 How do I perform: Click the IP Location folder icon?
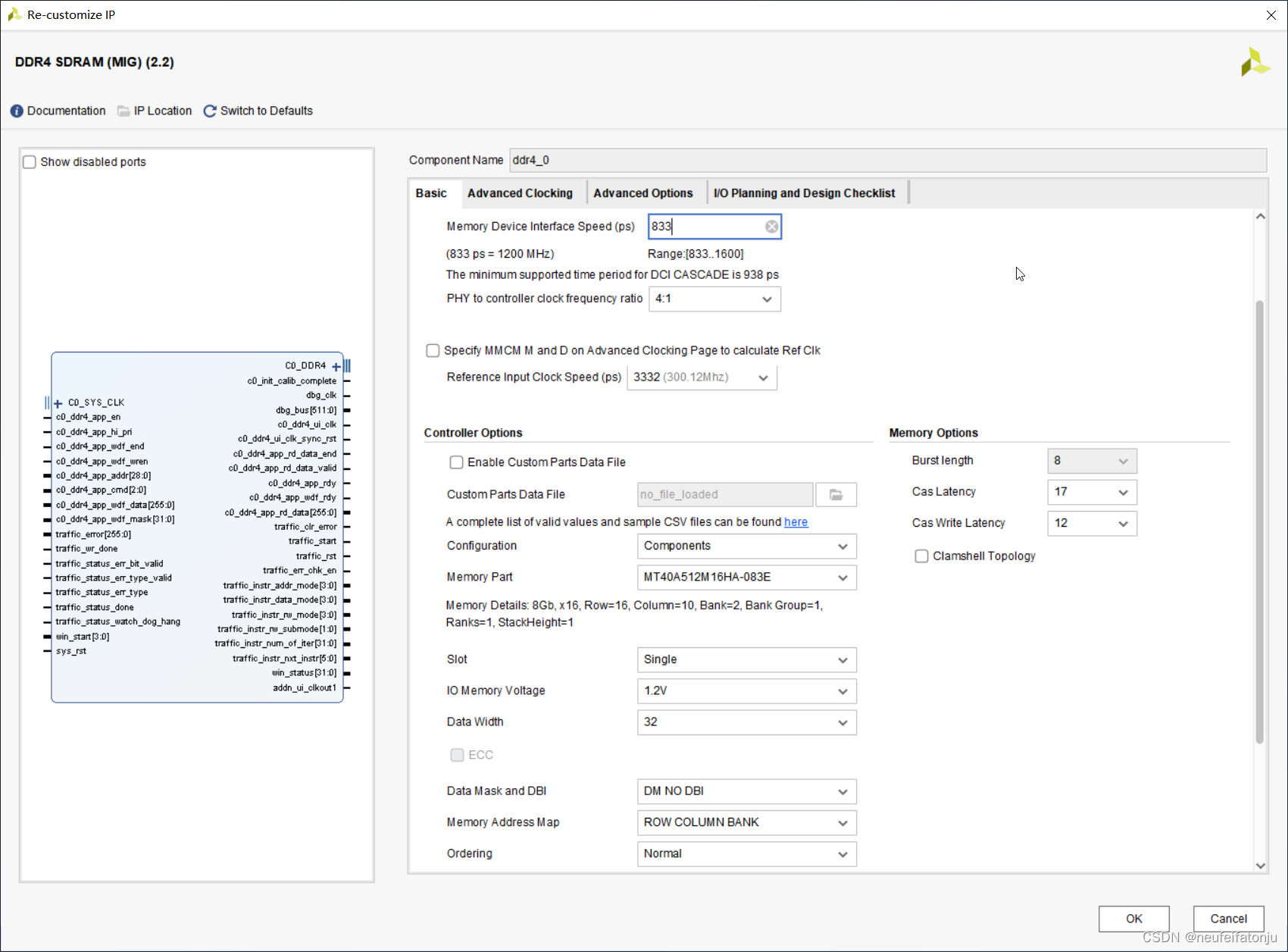tap(123, 111)
